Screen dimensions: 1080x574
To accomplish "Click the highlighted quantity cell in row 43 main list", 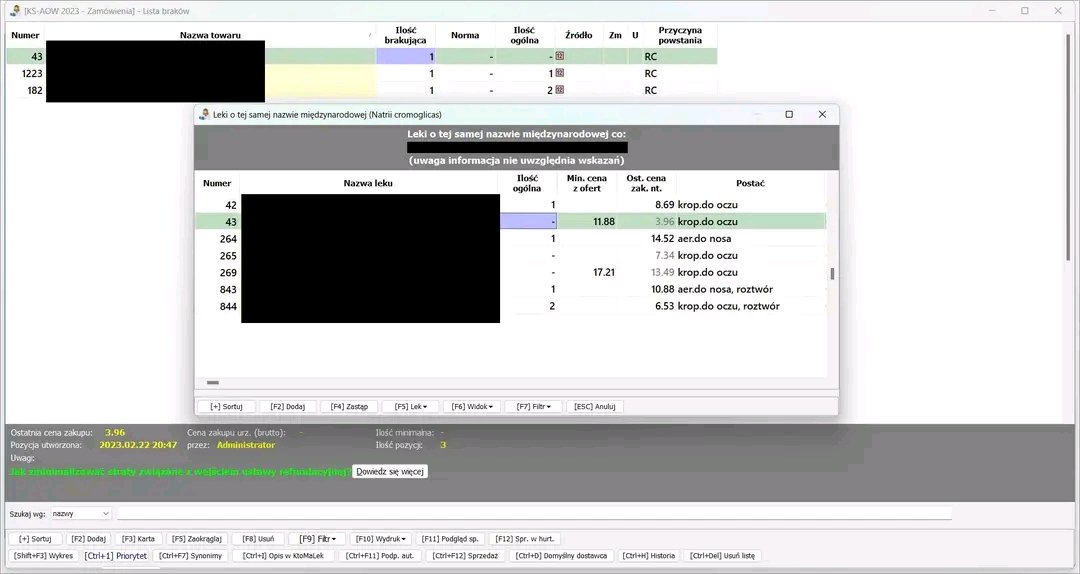I will tap(406, 57).
